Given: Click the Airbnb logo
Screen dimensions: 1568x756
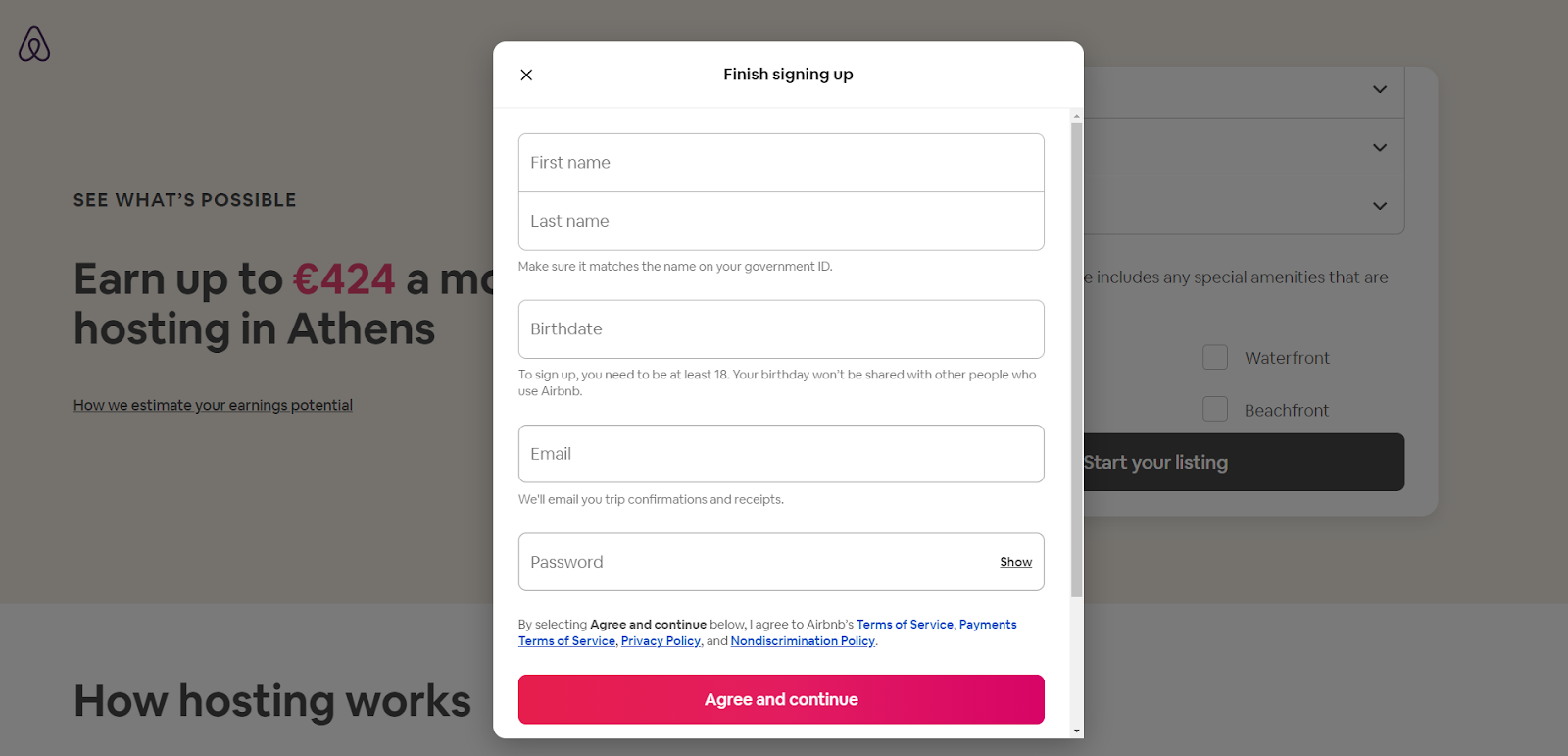Looking at the screenshot, I should point(32,44).
